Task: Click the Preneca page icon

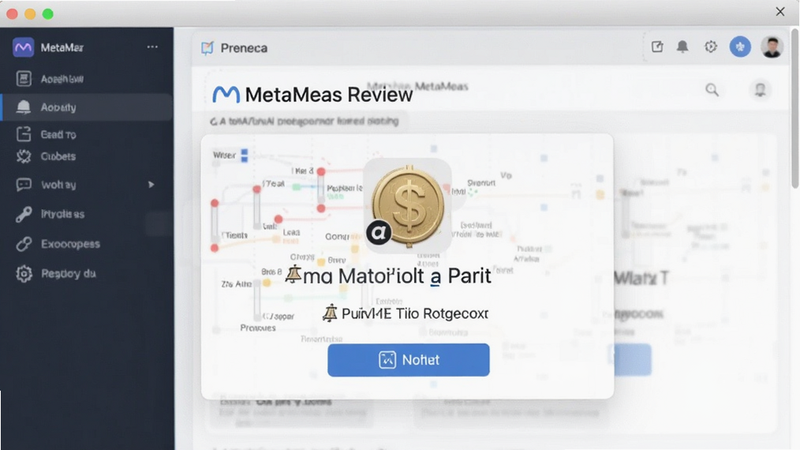Action: (207, 48)
